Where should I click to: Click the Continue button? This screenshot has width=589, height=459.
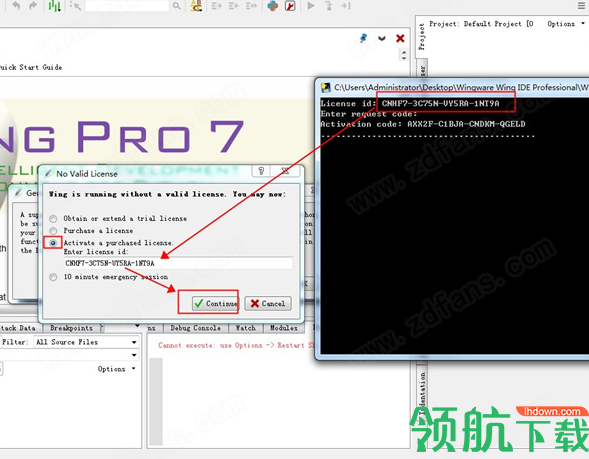point(215,303)
